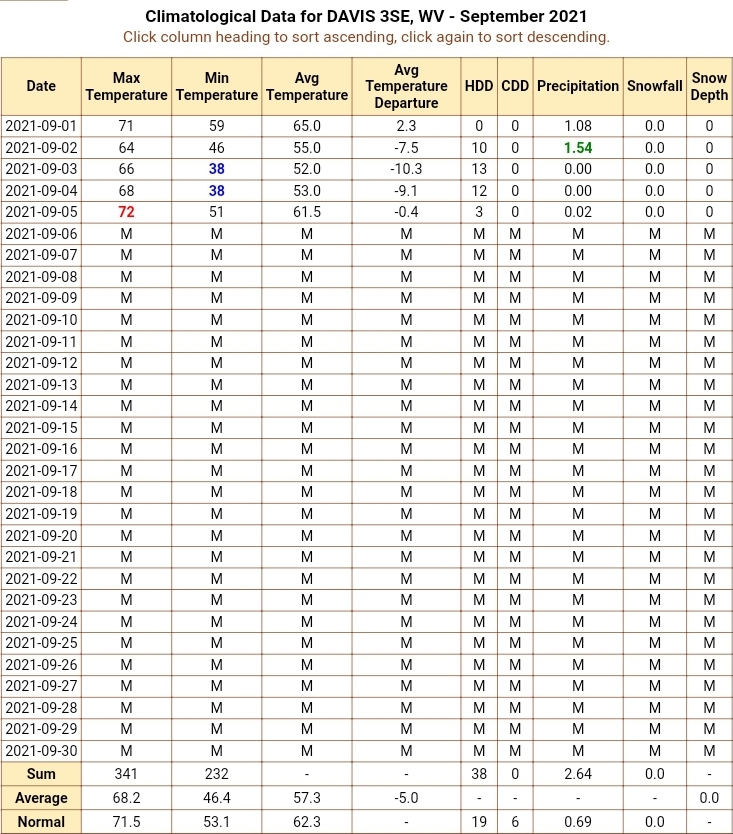Click the normal CDD value 6
The width and height of the screenshot is (733, 834).
point(515,822)
